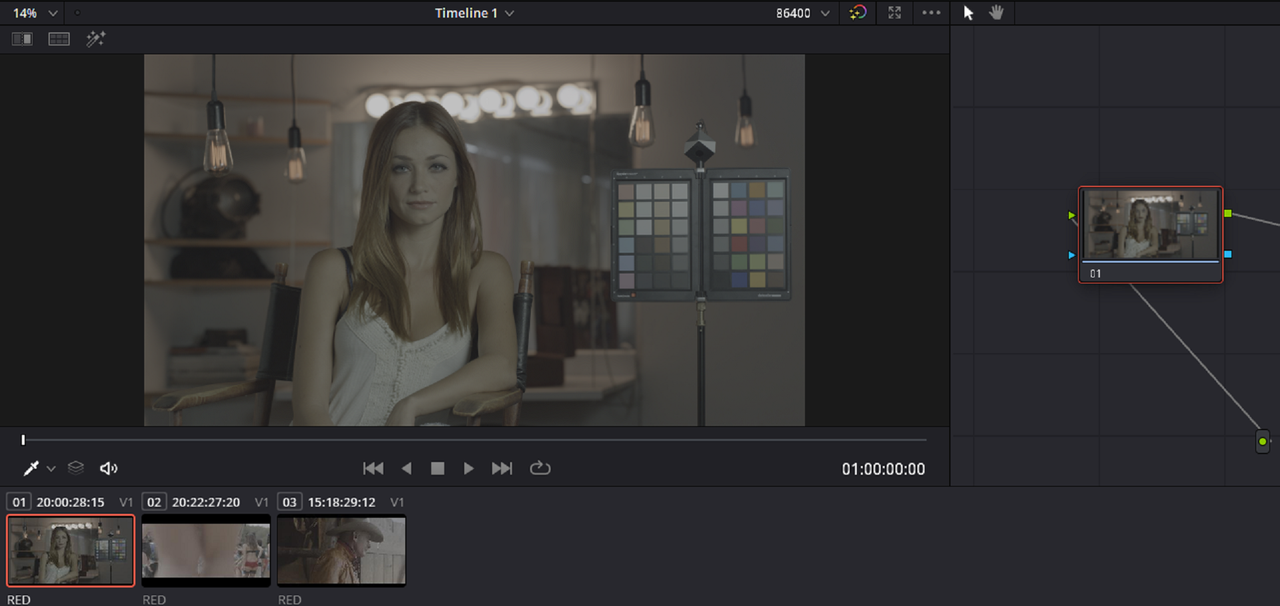Click the RED label under clip 03
This screenshot has width=1280, height=606.
tap(289, 600)
